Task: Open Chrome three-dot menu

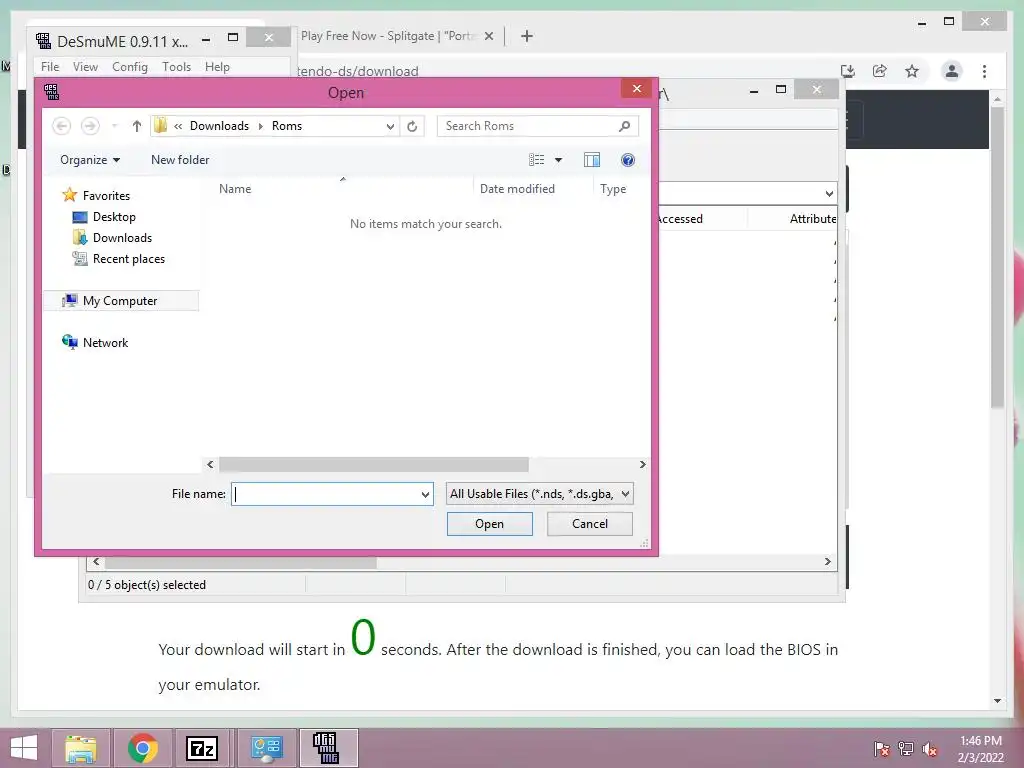Action: (984, 71)
